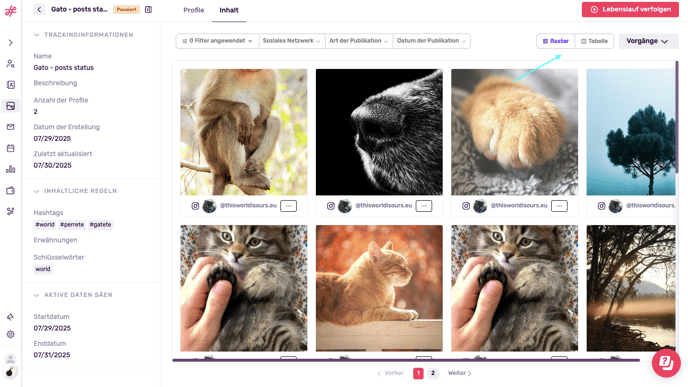This screenshot has height=387, width=688.
Task: Click the Instagram icon under the monkey post
Action: [x=195, y=206]
